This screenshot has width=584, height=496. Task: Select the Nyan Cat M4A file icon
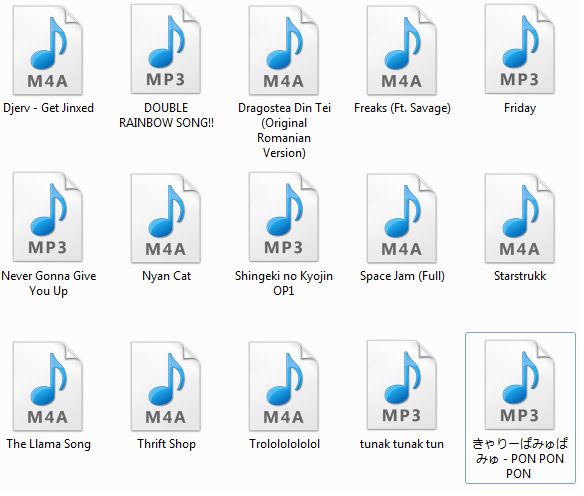(x=166, y=219)
